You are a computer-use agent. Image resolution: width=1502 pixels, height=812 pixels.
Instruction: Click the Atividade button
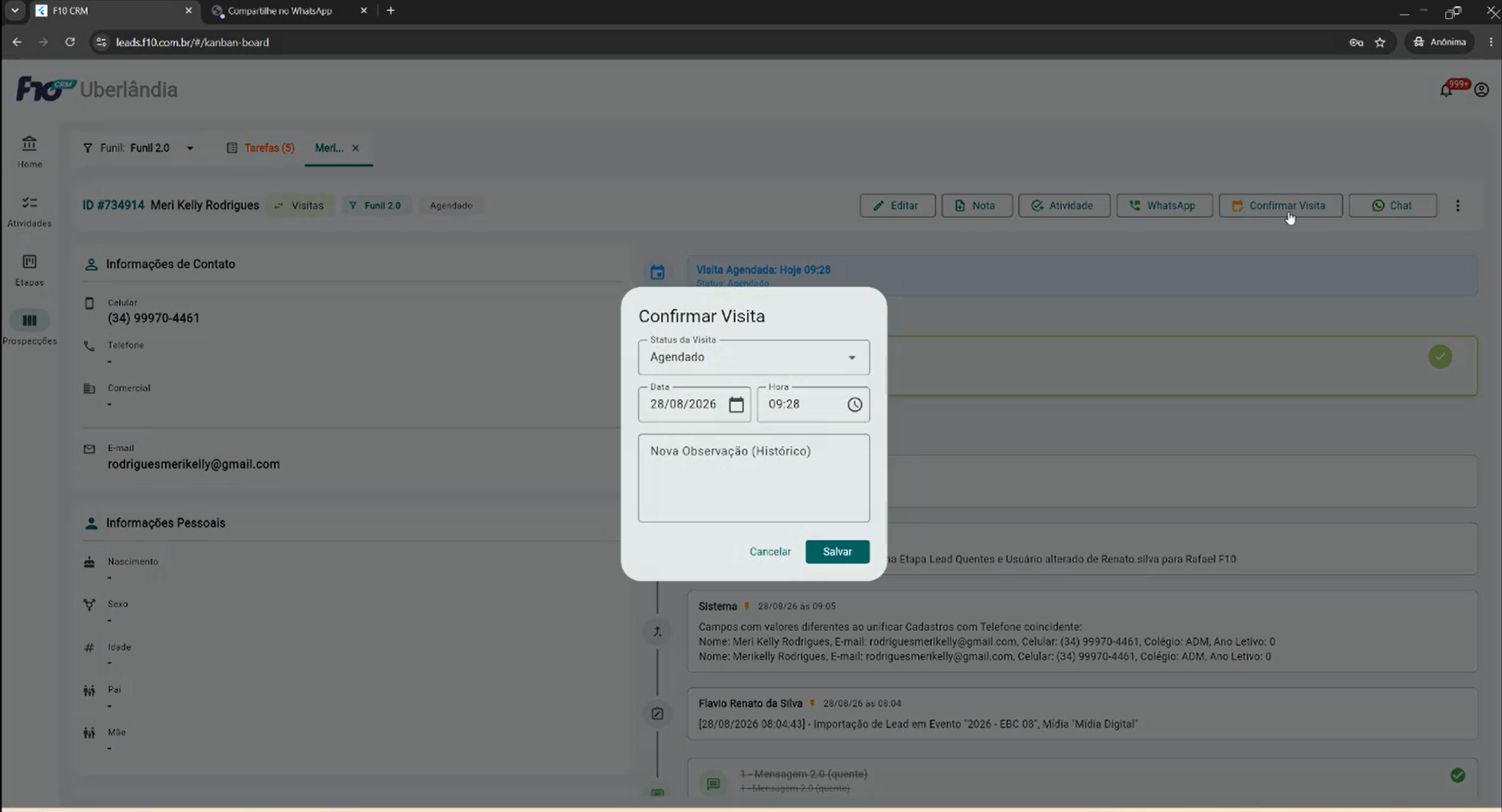click(1064, 205)
